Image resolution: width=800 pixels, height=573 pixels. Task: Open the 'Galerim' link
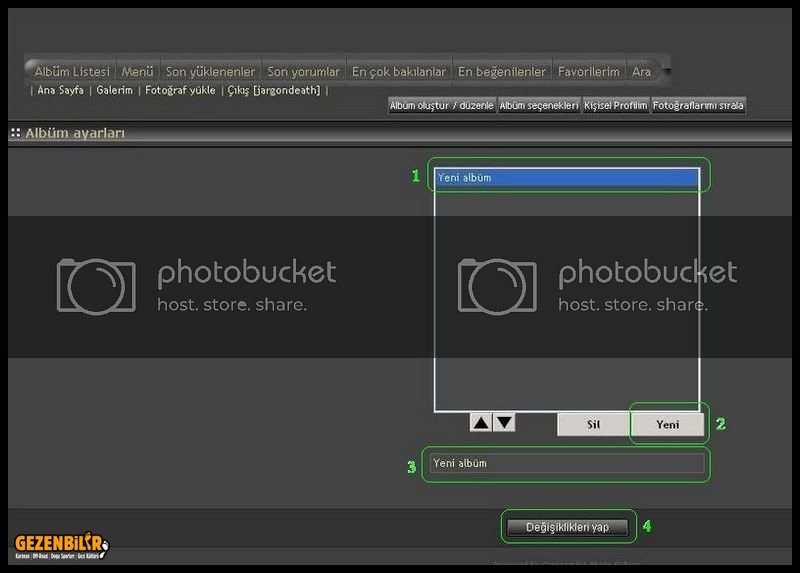click(114, 90)
